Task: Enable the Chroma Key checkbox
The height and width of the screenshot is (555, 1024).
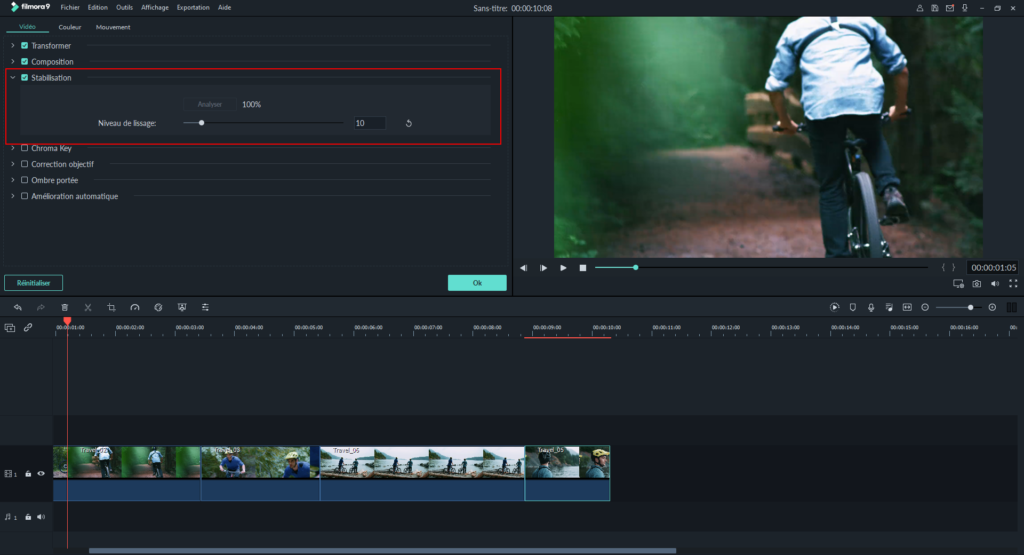Action: click(x=24, y=148)
